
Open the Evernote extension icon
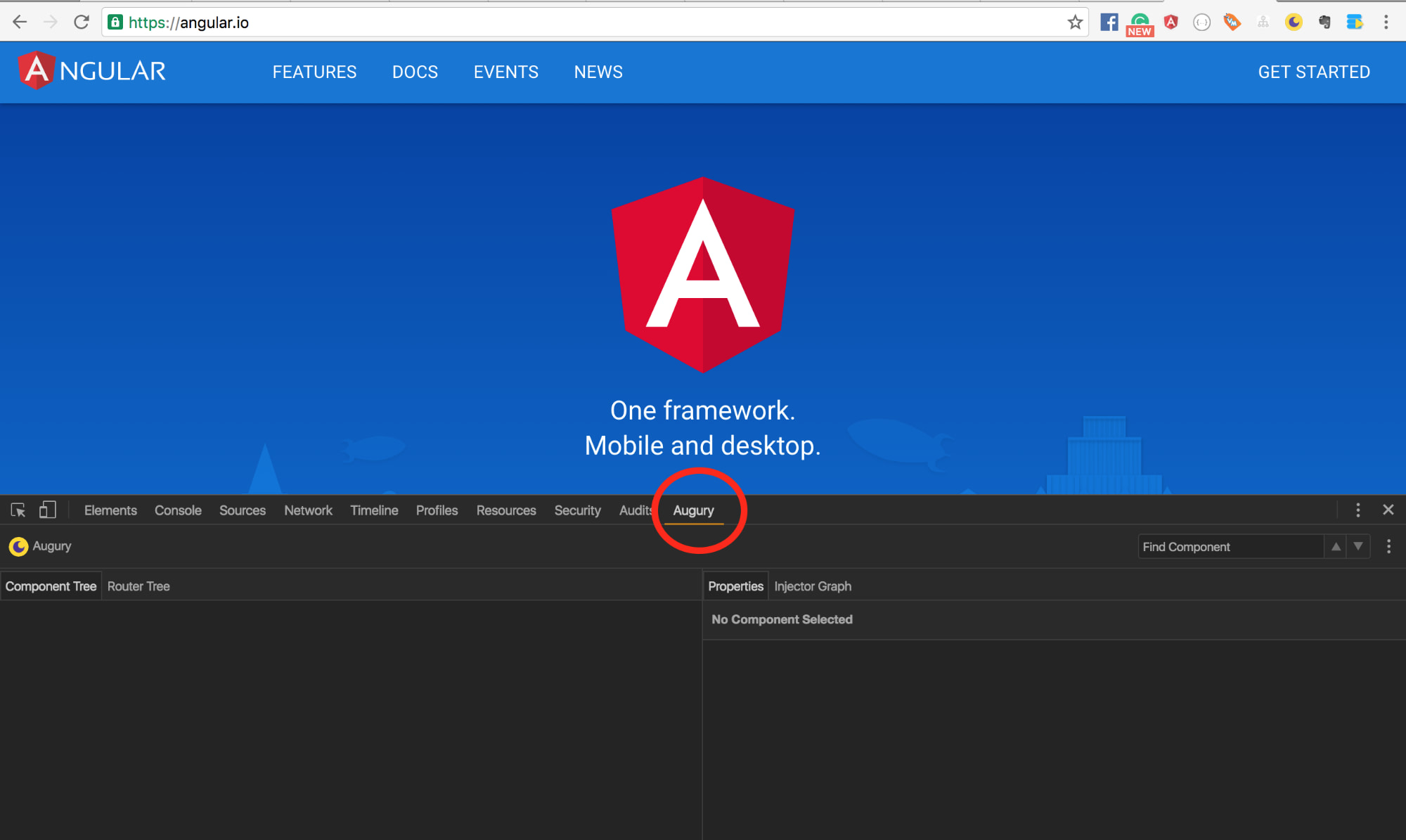[1324, 22]
